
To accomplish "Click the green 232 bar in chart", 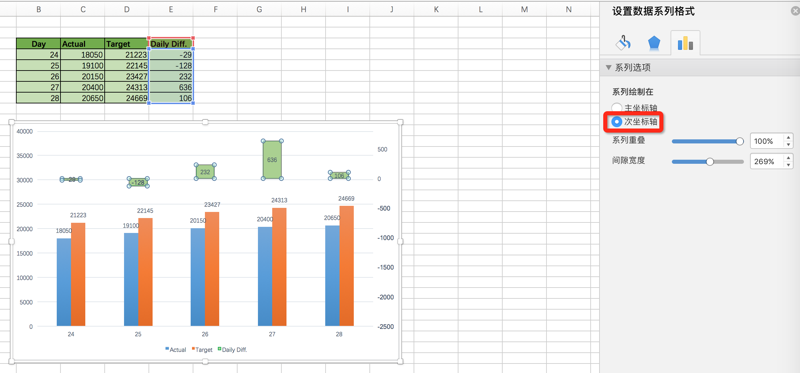I will click(205, 172).
